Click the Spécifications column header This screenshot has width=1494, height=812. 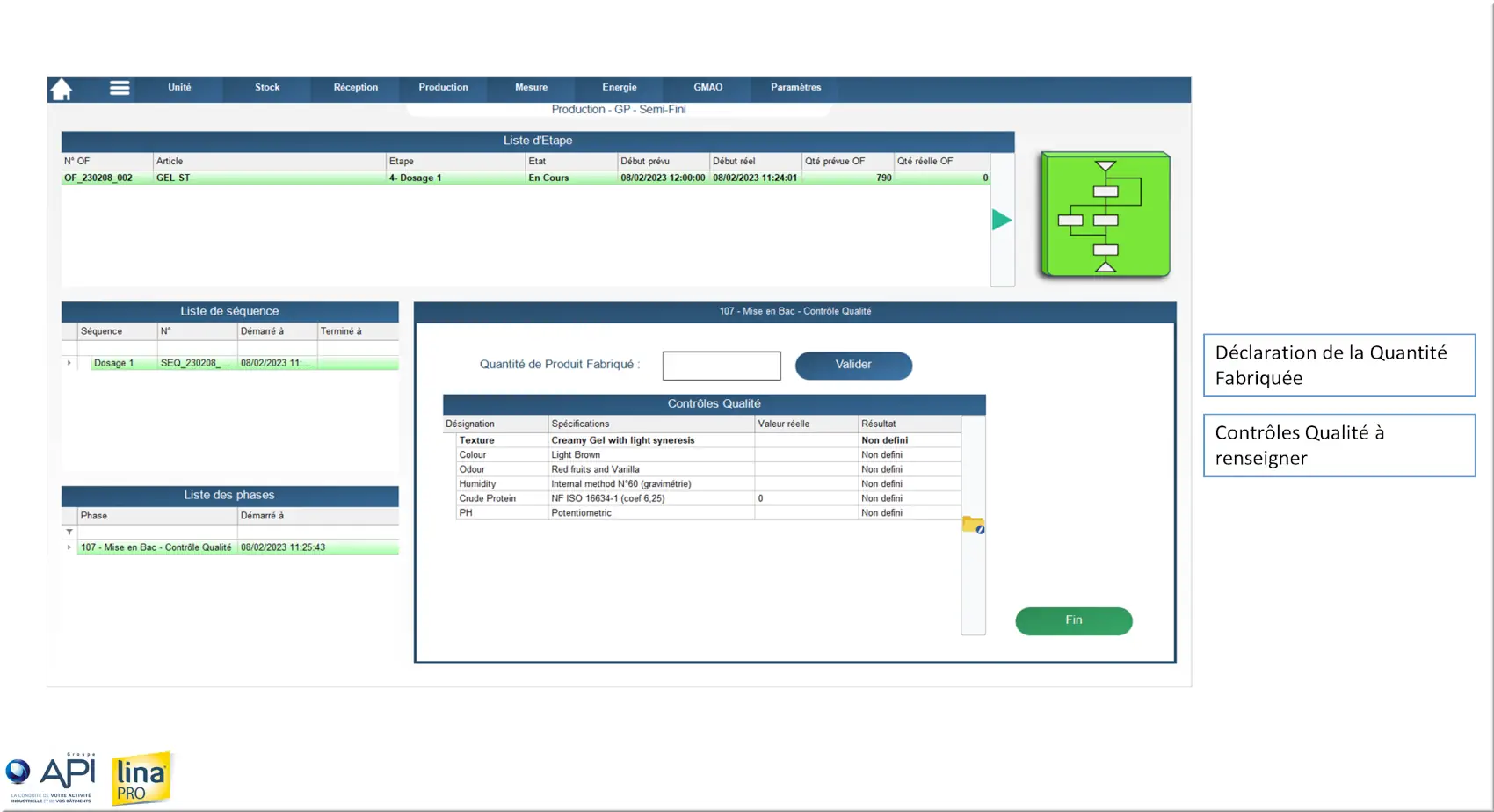click(x=651, y=424)
